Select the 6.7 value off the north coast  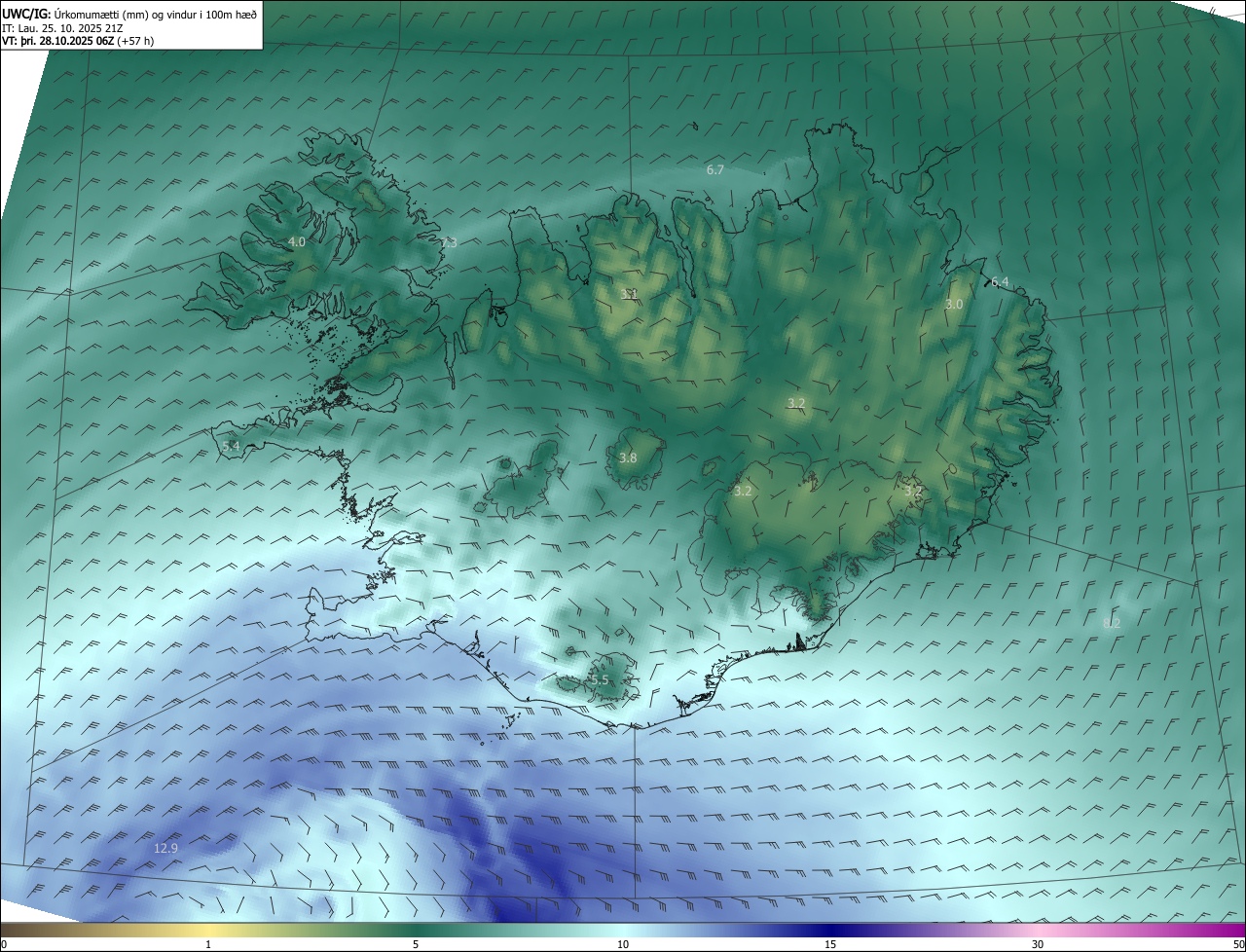[715, 169]
